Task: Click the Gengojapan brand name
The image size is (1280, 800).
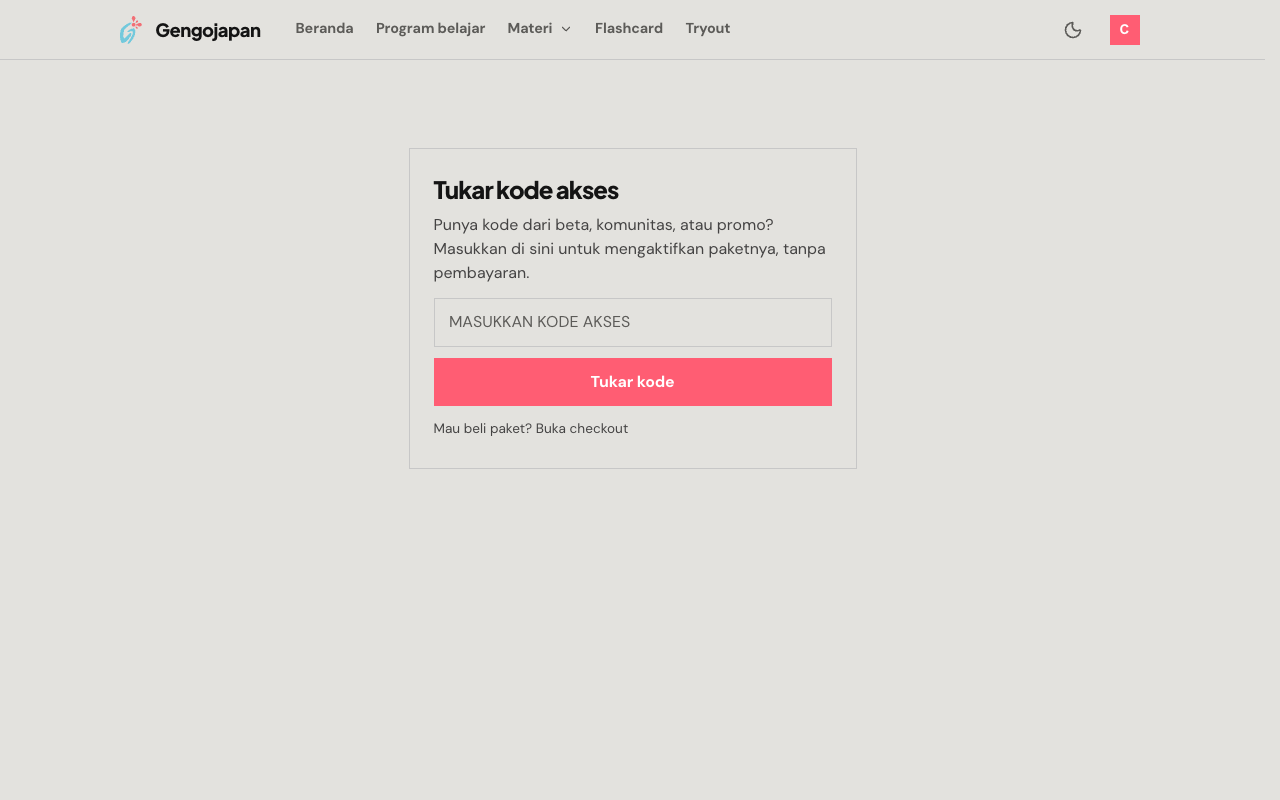Action: click(x=208, y=31)
